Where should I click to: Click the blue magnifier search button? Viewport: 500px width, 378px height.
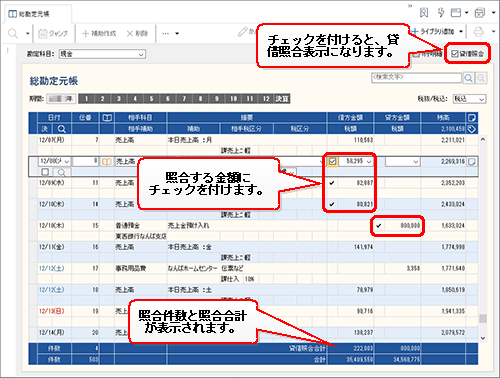pyautogui.click(x=468, y=78)
